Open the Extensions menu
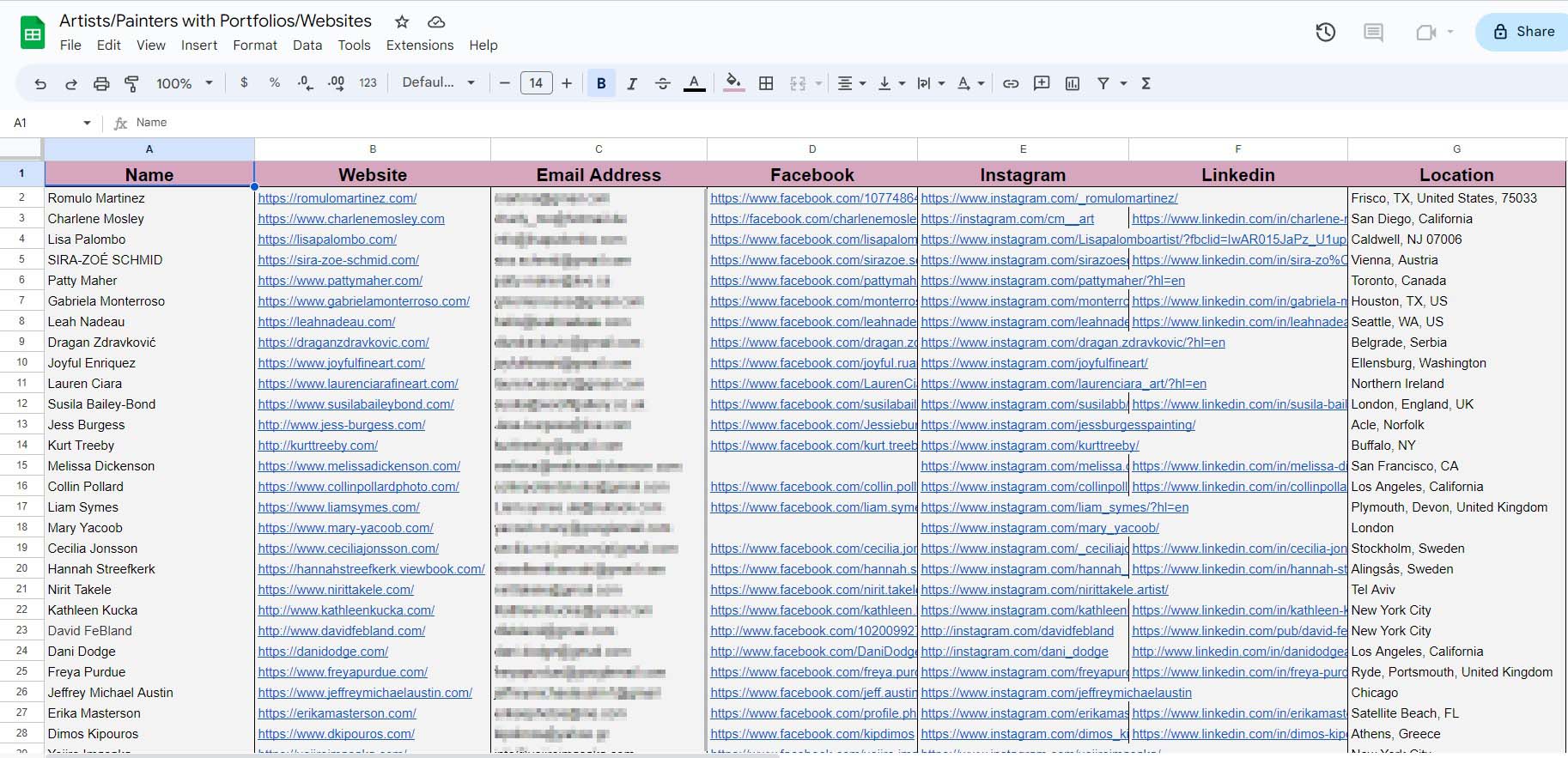 point(420,45)
